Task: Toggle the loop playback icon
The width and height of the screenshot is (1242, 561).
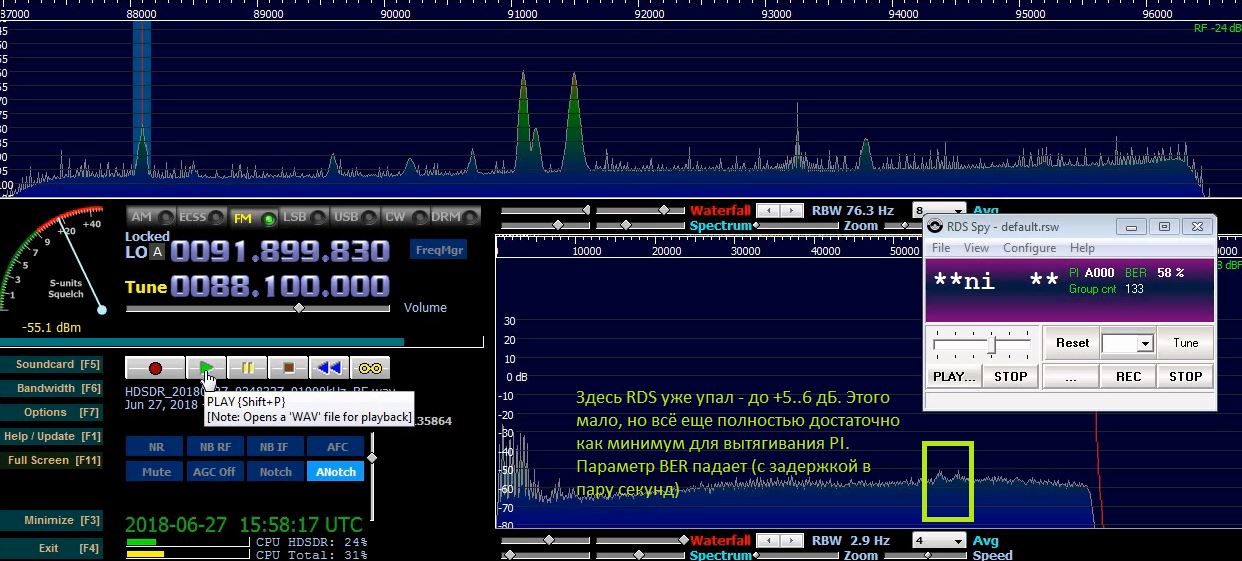Action: coord(370,368)
